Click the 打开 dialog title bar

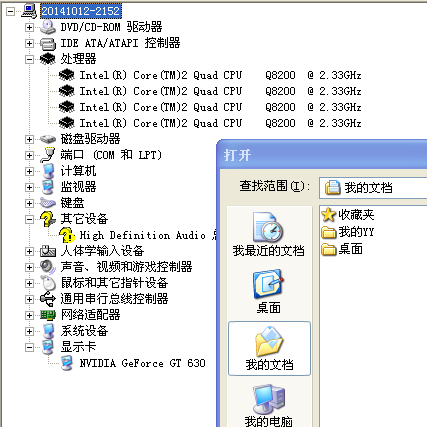coord(323,155)
